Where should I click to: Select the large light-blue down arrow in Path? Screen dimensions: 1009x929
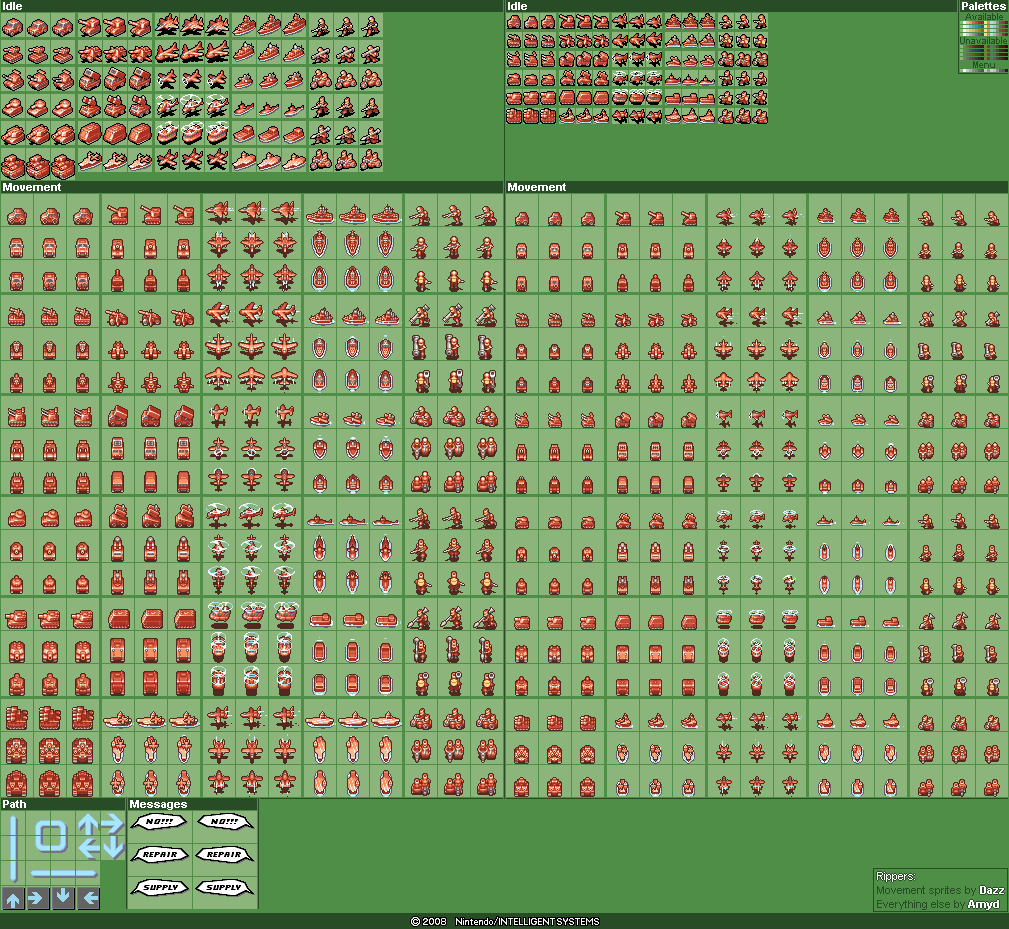(x=114, y=847)
